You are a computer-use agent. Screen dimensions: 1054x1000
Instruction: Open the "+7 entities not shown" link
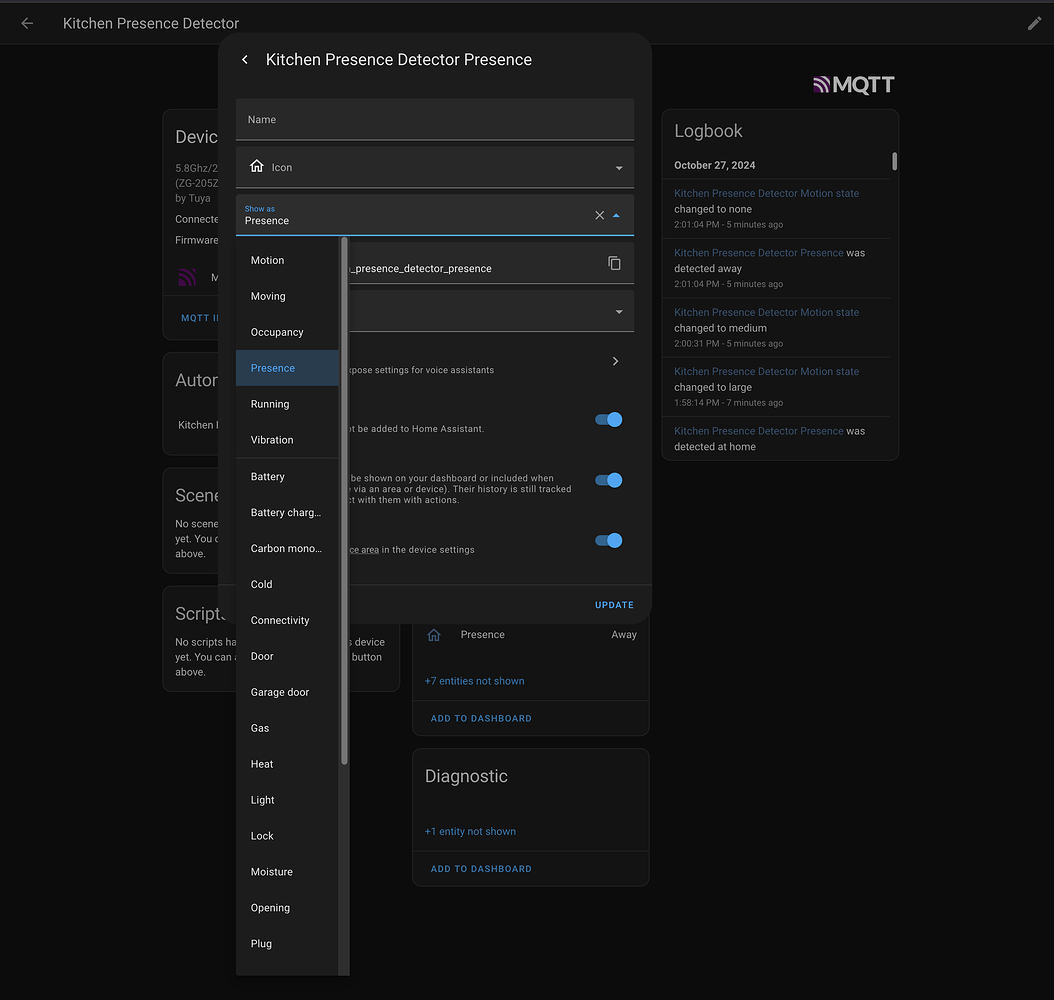pos(474,680)
